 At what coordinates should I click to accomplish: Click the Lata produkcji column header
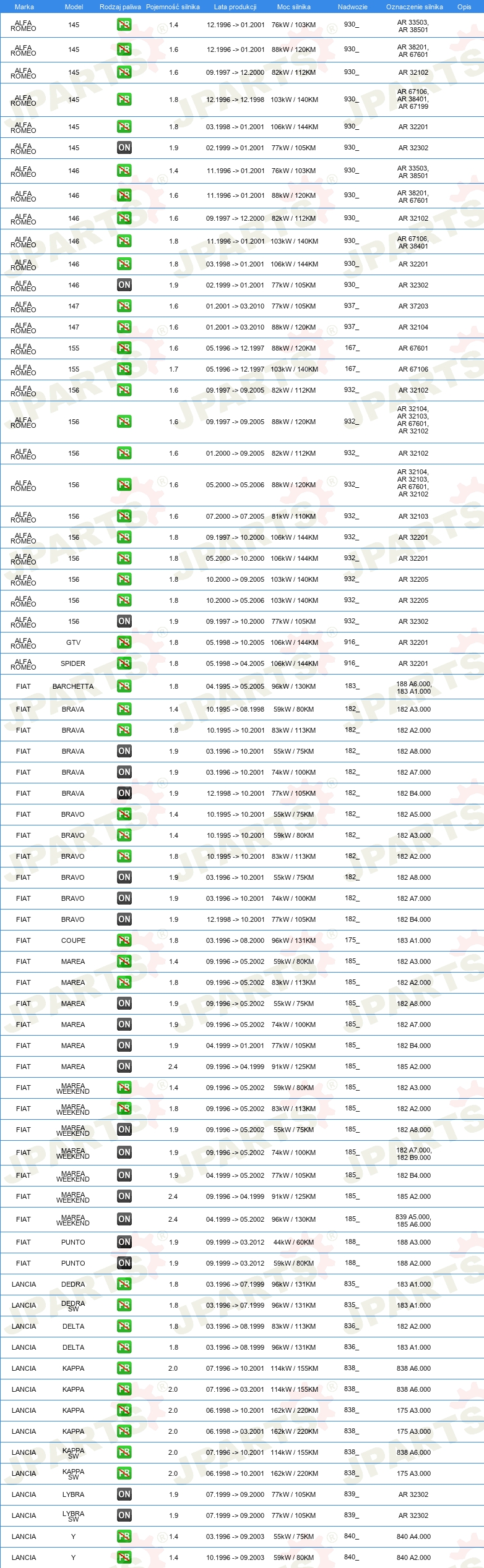[x=235, y=7]
